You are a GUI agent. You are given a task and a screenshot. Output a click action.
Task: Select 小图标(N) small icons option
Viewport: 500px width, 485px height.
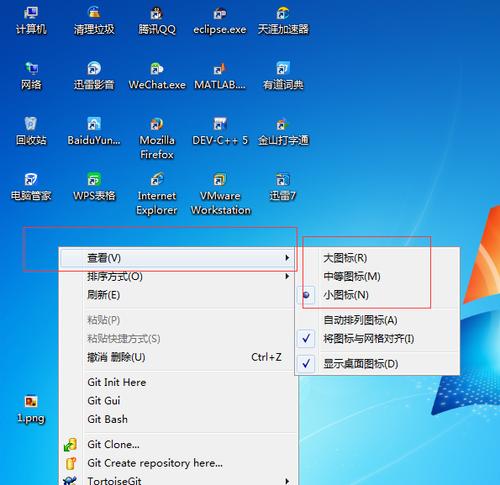[346, 295]
